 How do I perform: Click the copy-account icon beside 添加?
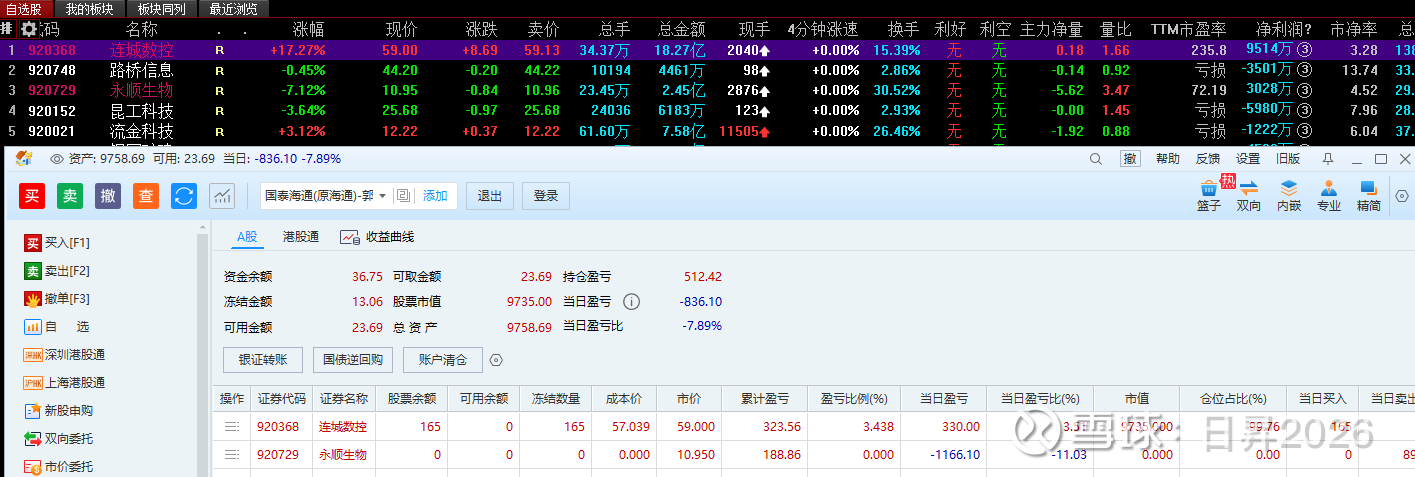point(403,196)
